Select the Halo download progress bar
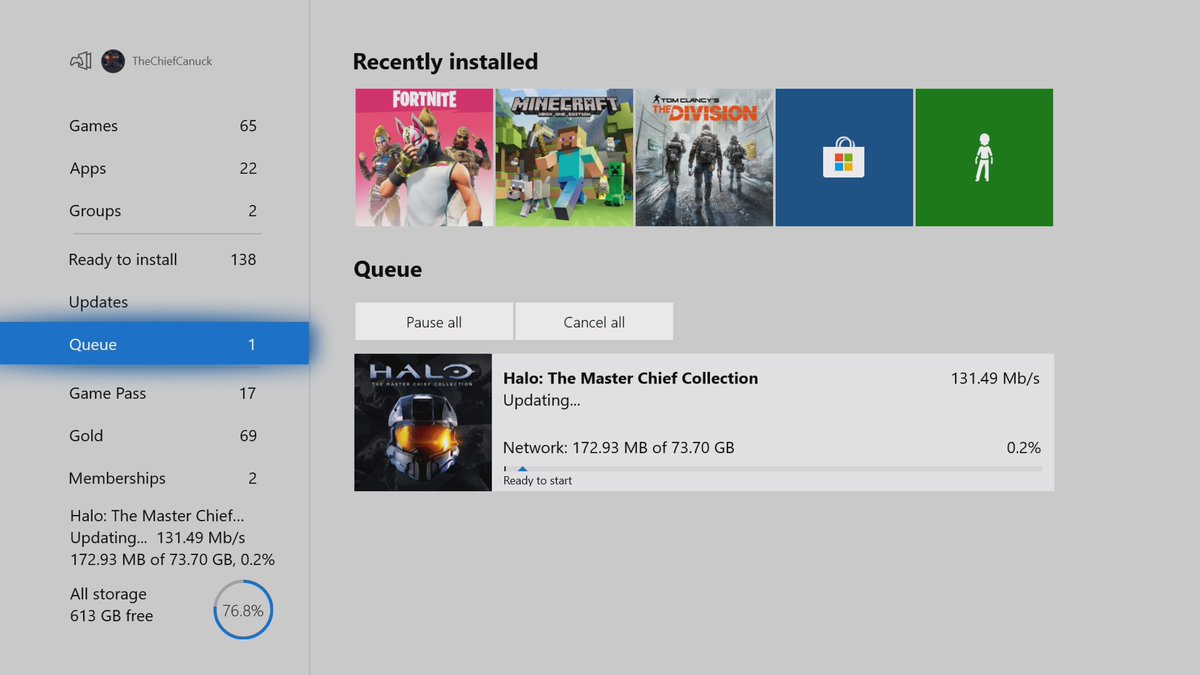 (772, 468)
